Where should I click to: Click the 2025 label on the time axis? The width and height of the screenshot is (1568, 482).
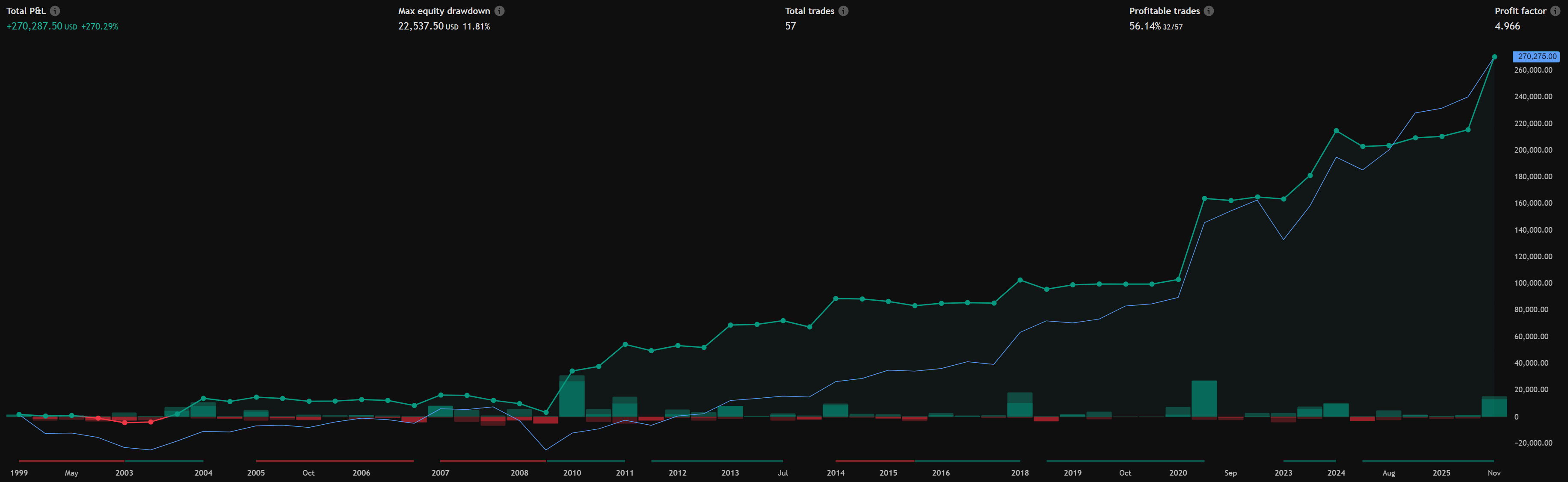coord(1441,473)
